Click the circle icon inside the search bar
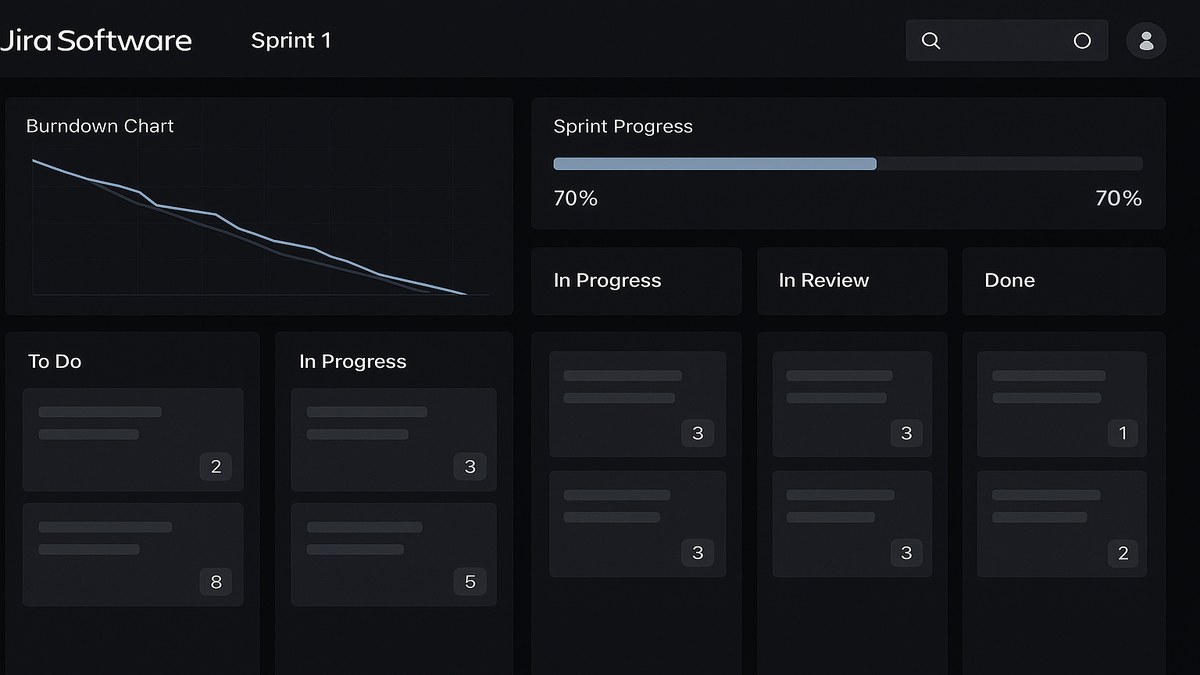1200x675 pixels. point(1082,41)
